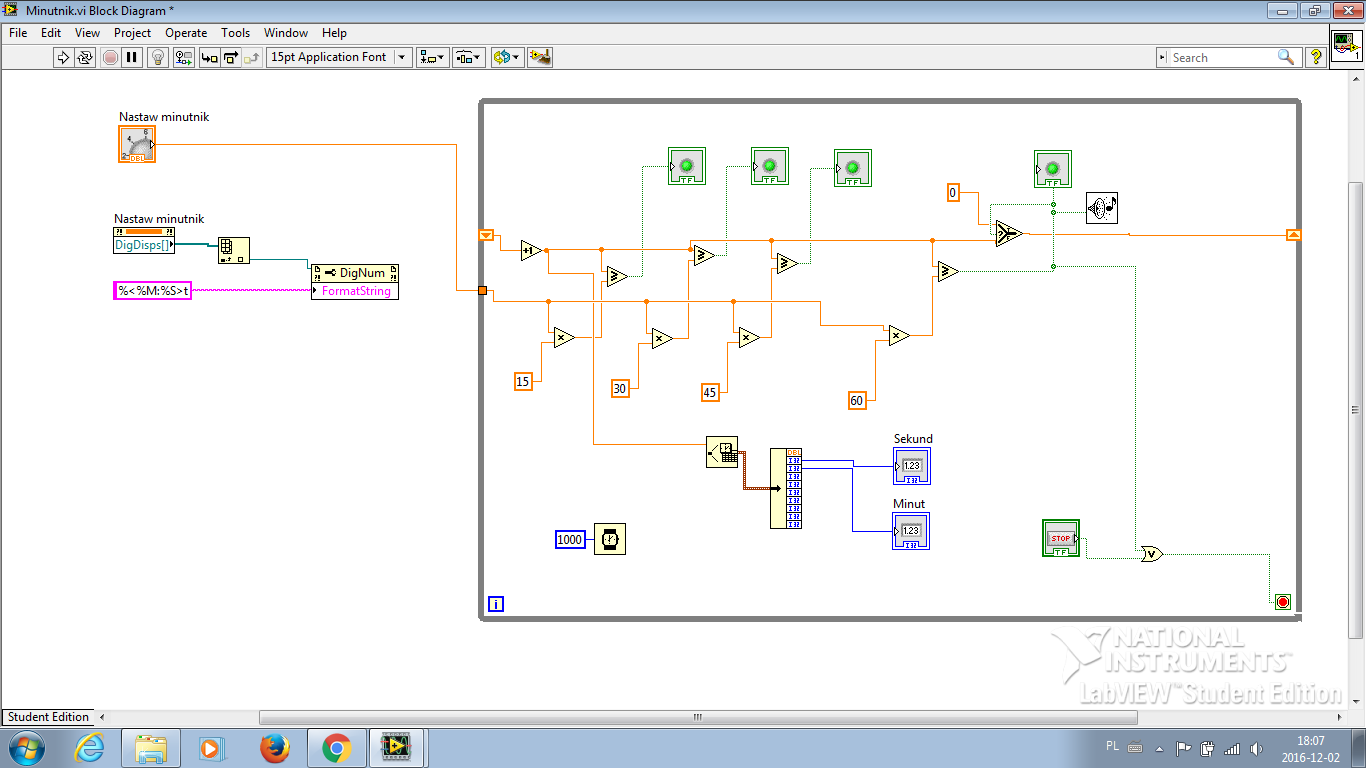Click the FormatString property row
The width and height of the screenshot is (1366, 768).
[x=355, y=291]
